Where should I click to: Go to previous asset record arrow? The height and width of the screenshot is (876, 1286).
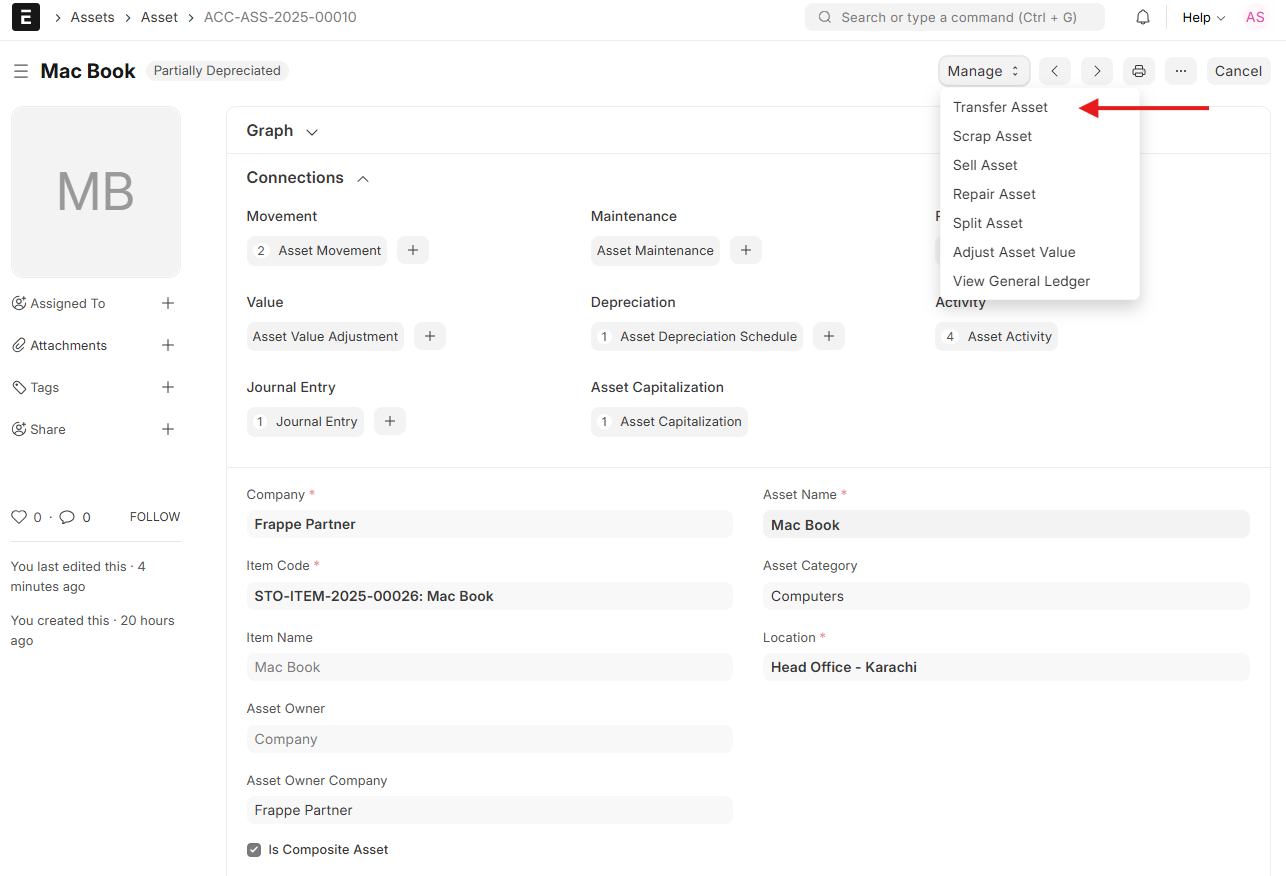click(x=1054, y=71)
